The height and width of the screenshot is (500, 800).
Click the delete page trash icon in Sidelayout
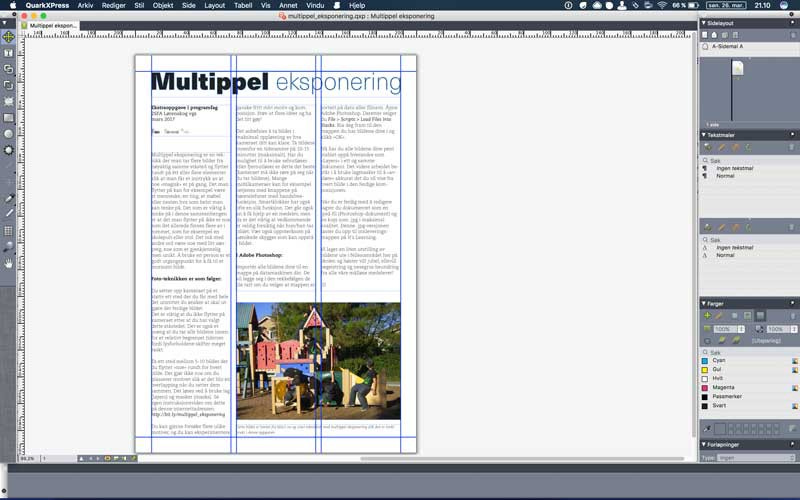[x=793, y=35]
